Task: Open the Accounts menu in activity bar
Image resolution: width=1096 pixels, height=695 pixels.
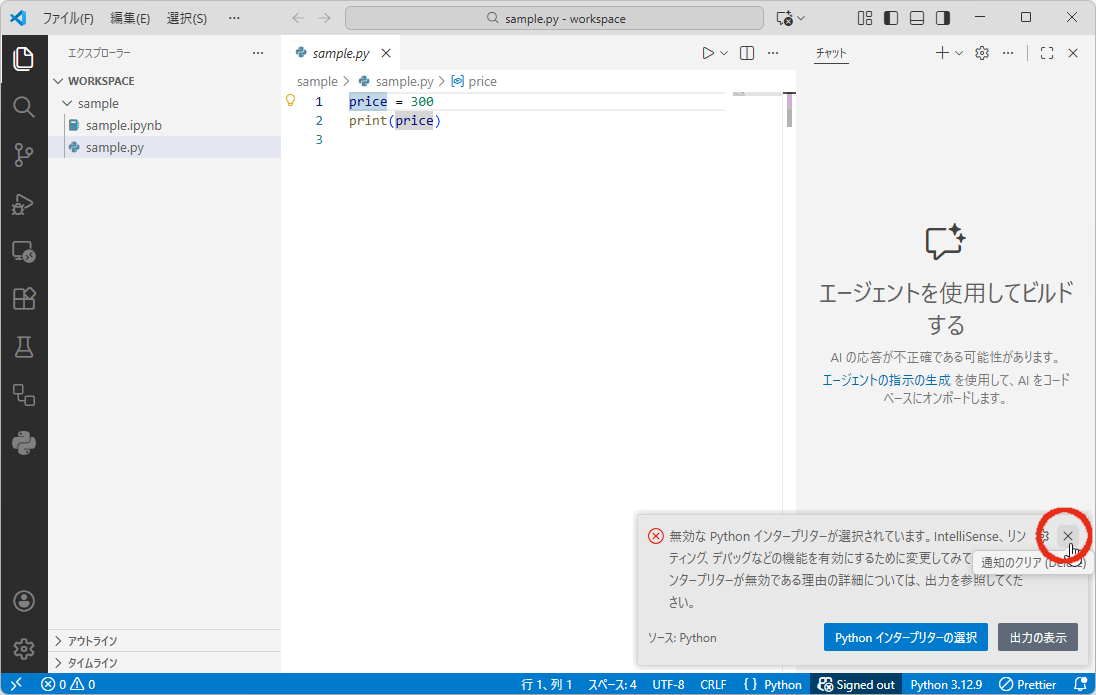Action: 24,601
